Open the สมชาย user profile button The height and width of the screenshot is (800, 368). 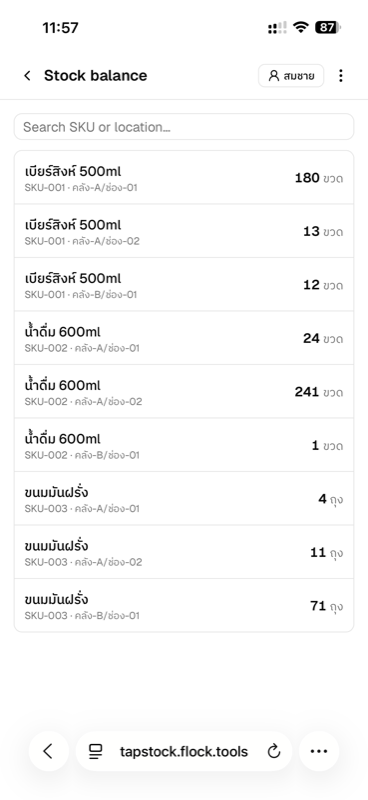pos(291,76)
